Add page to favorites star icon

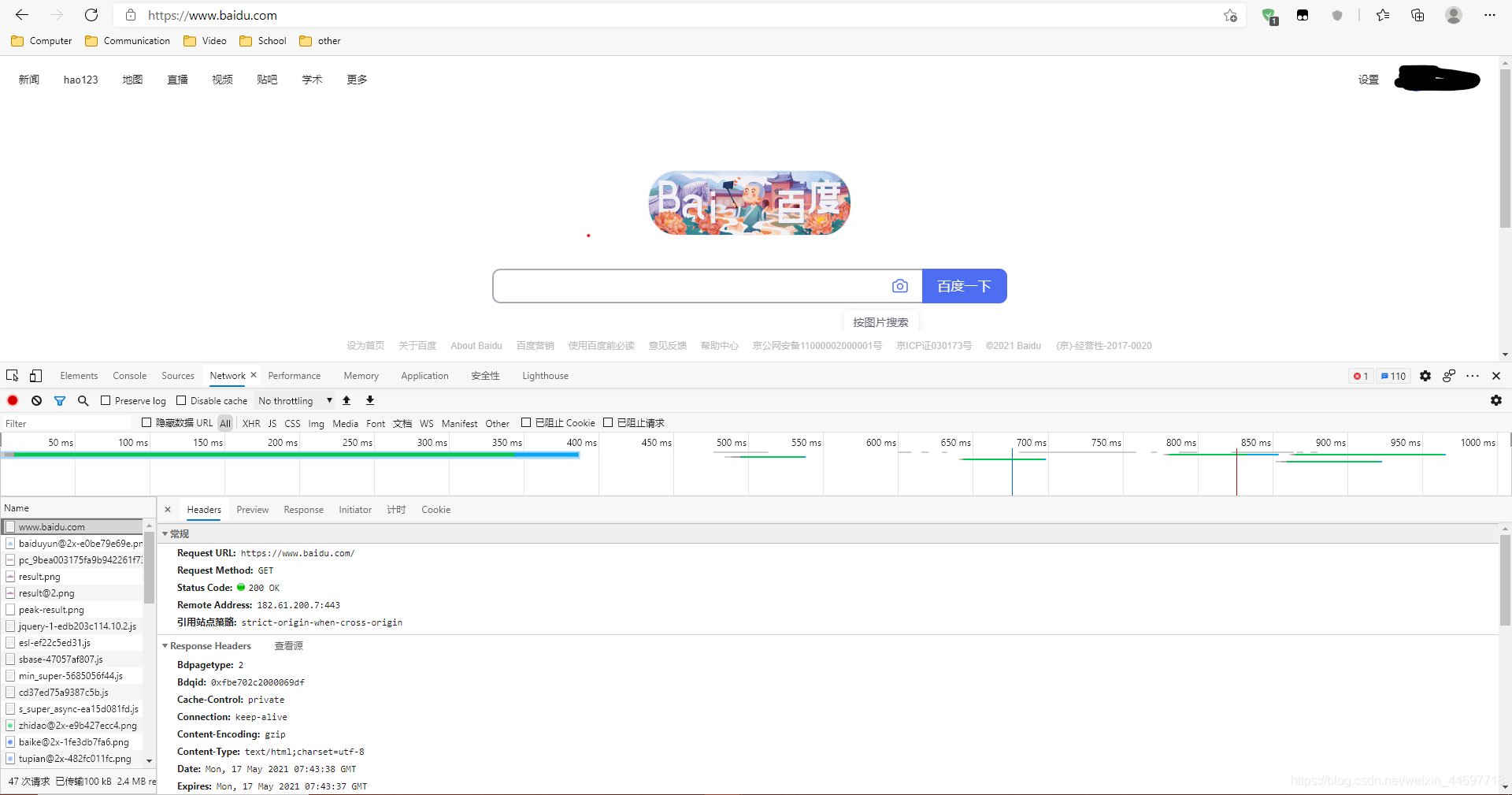click(1230, 15)
